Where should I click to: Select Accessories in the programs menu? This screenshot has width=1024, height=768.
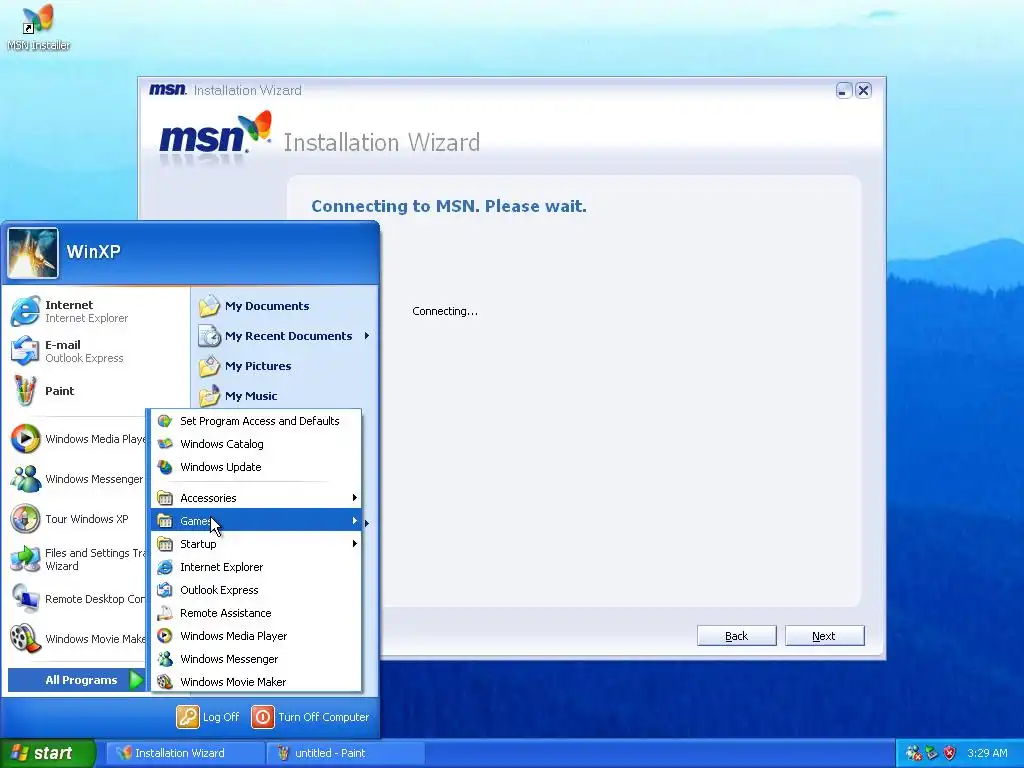(x=257, y=498)
